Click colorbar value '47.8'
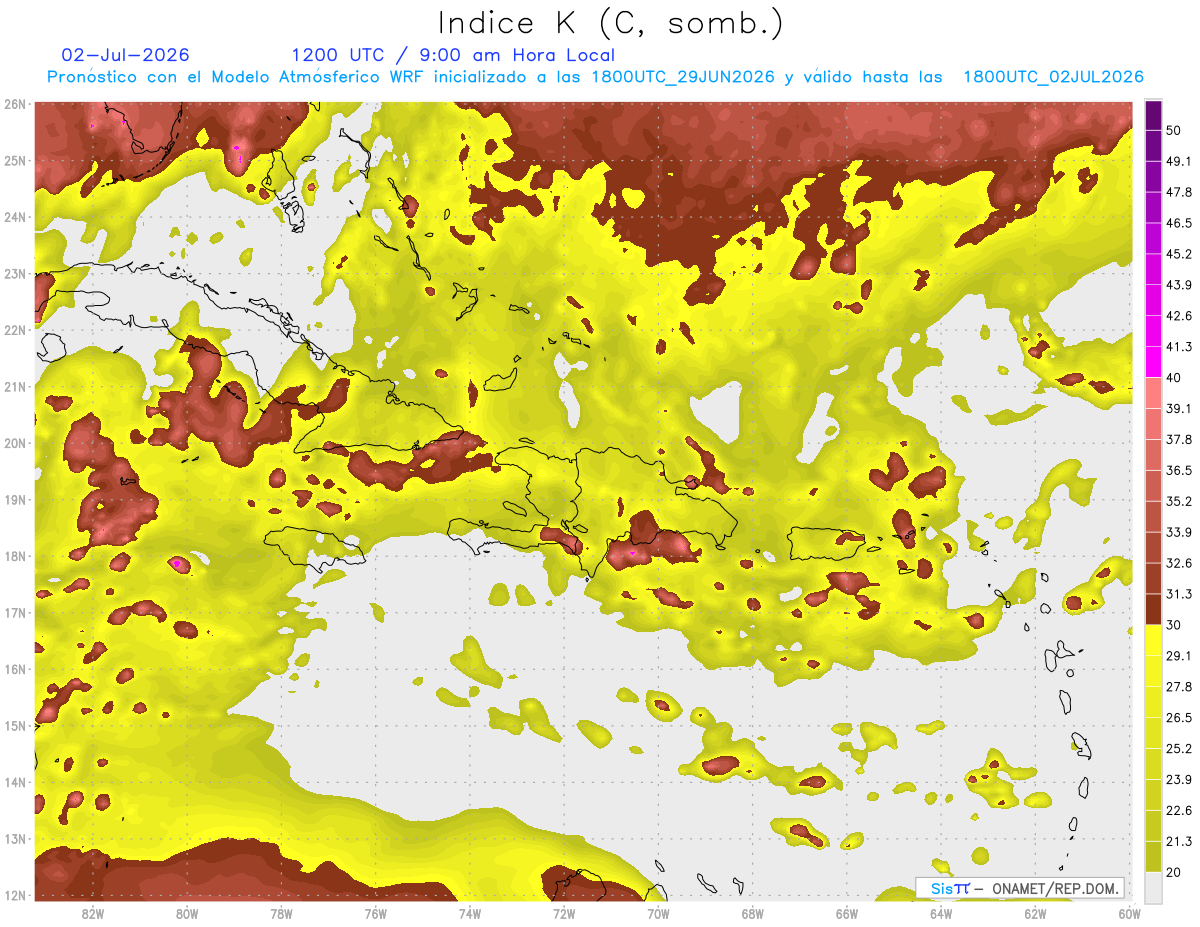 (1178, 191)
